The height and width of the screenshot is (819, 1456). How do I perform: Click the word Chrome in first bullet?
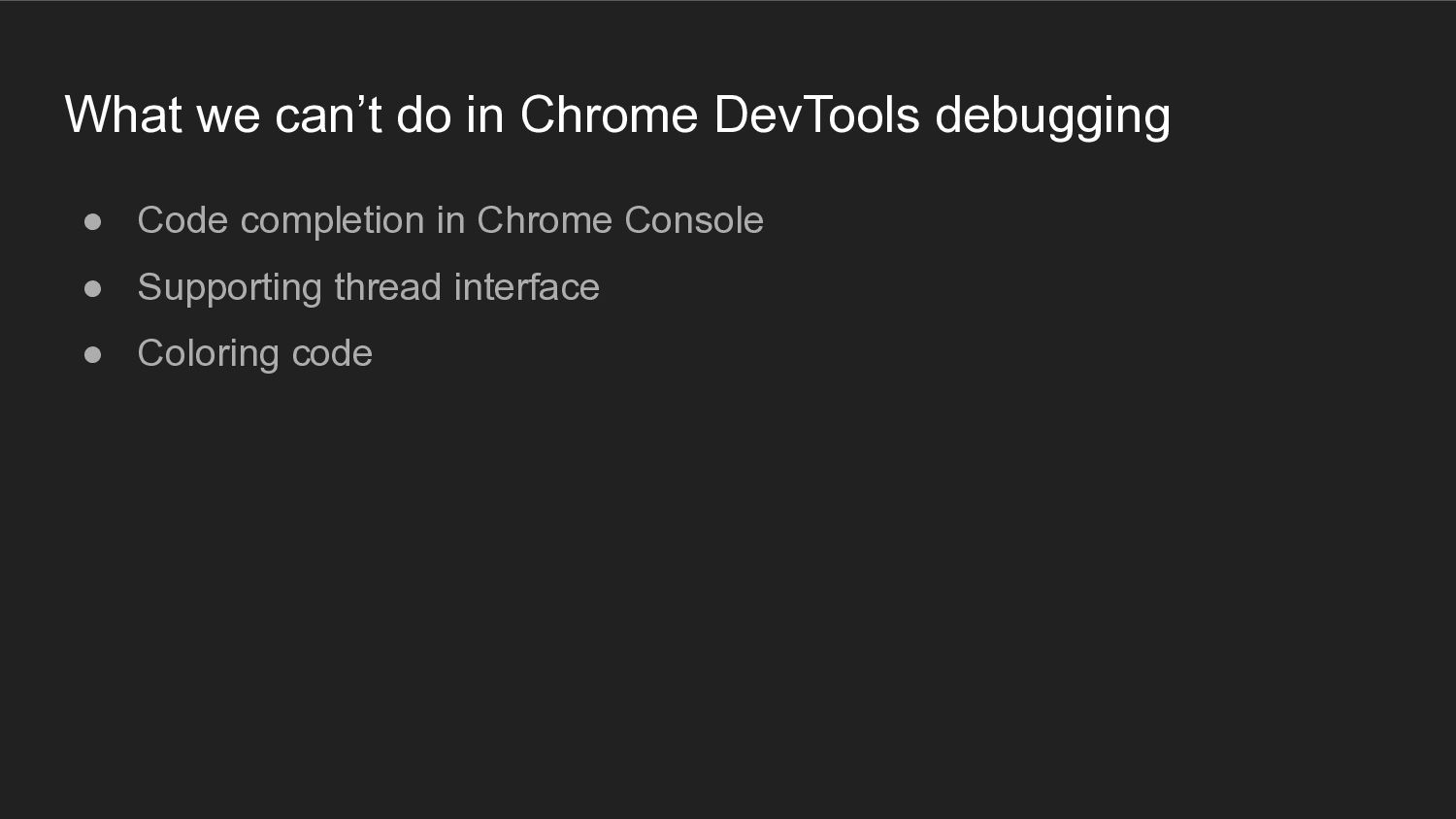click(545, 221)
